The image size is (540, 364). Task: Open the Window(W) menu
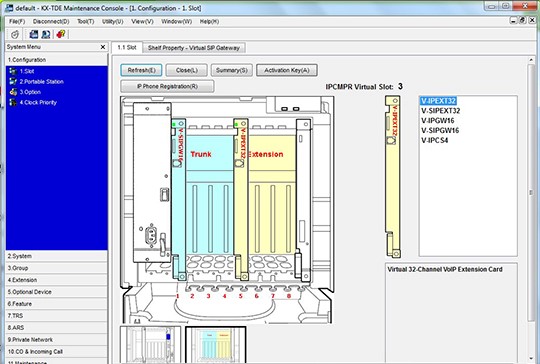point(176,21)
